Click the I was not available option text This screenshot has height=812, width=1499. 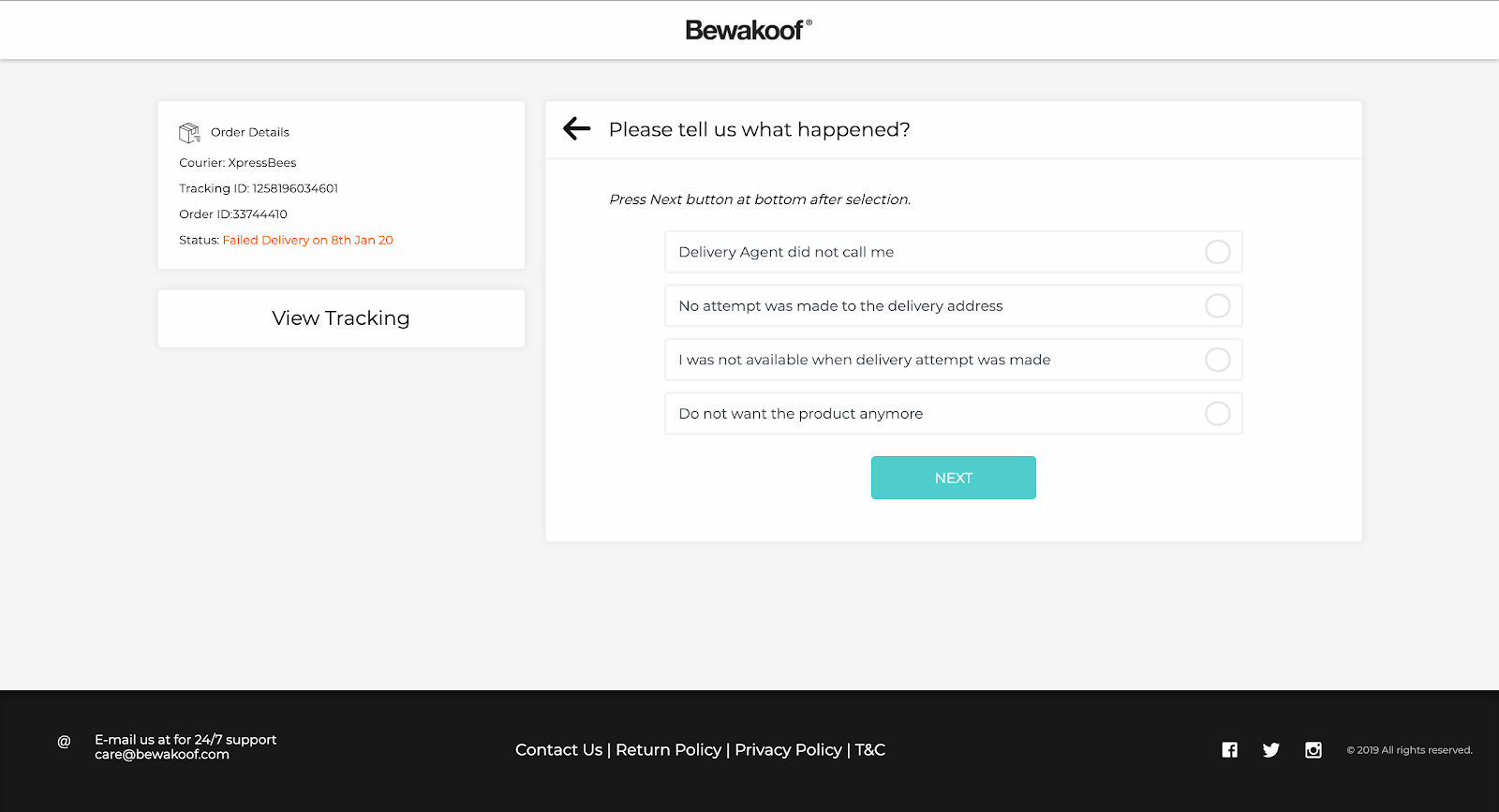(x=865, y=360)
